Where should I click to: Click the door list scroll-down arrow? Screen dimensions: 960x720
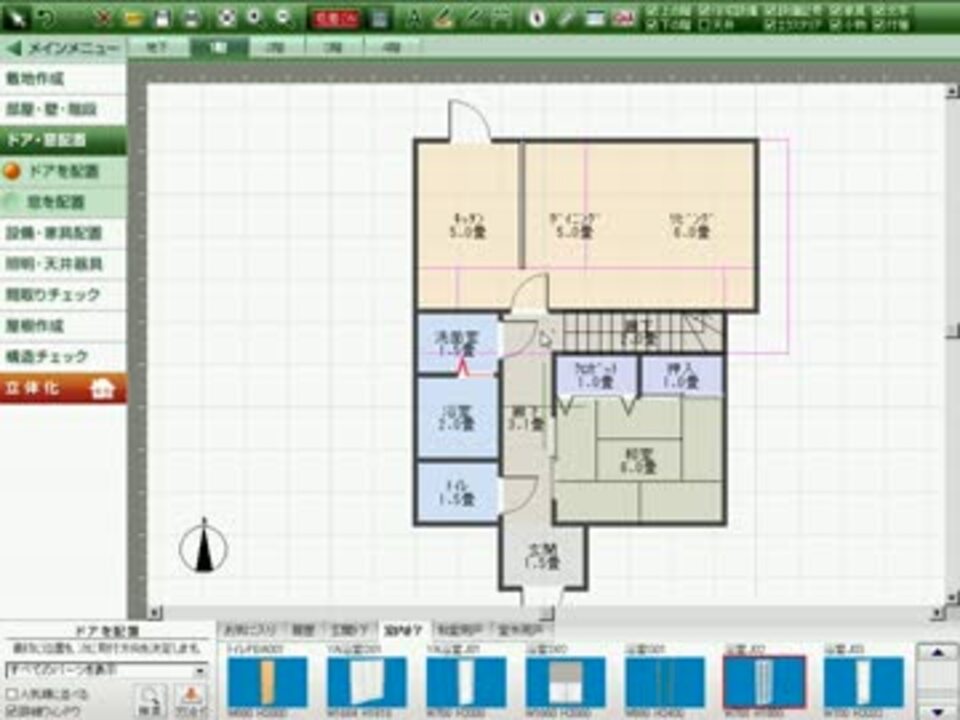[x=937, y=711]
